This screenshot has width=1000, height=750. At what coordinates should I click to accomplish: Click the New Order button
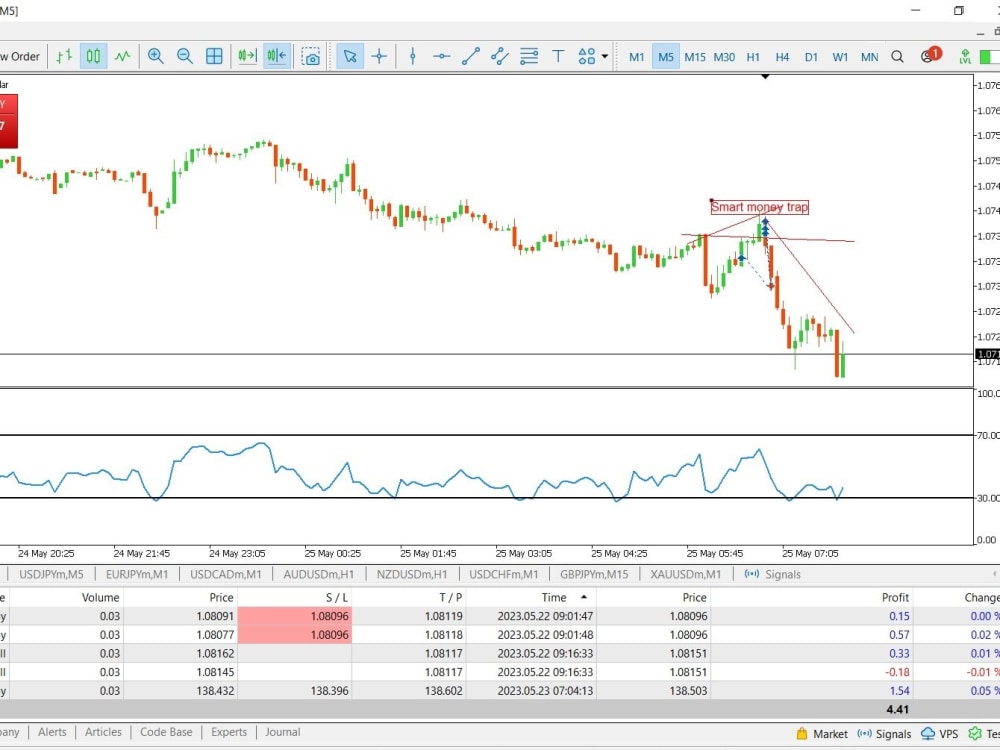click(x=20, y=56)
